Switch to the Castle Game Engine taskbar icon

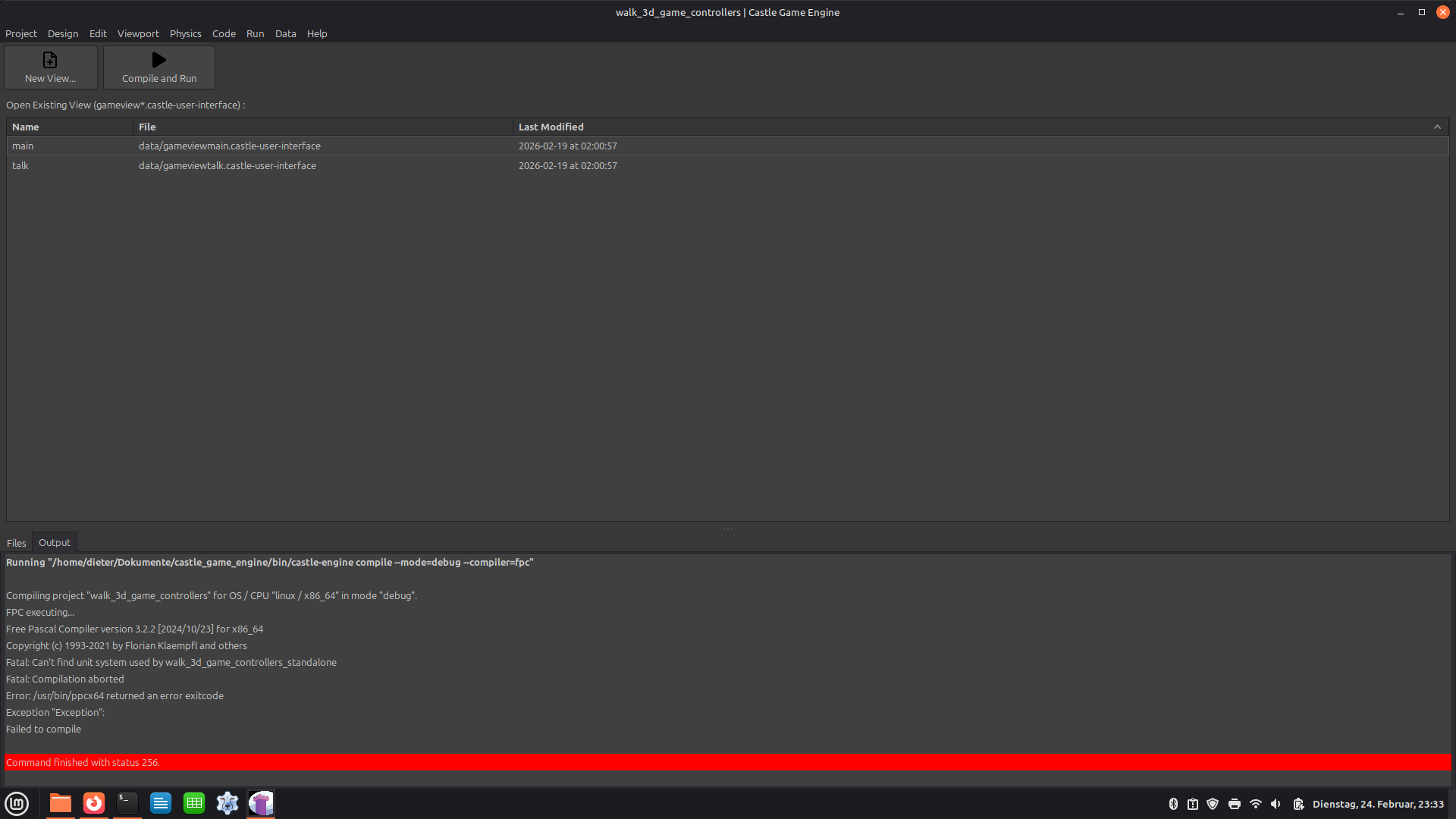tap(261, 803)
